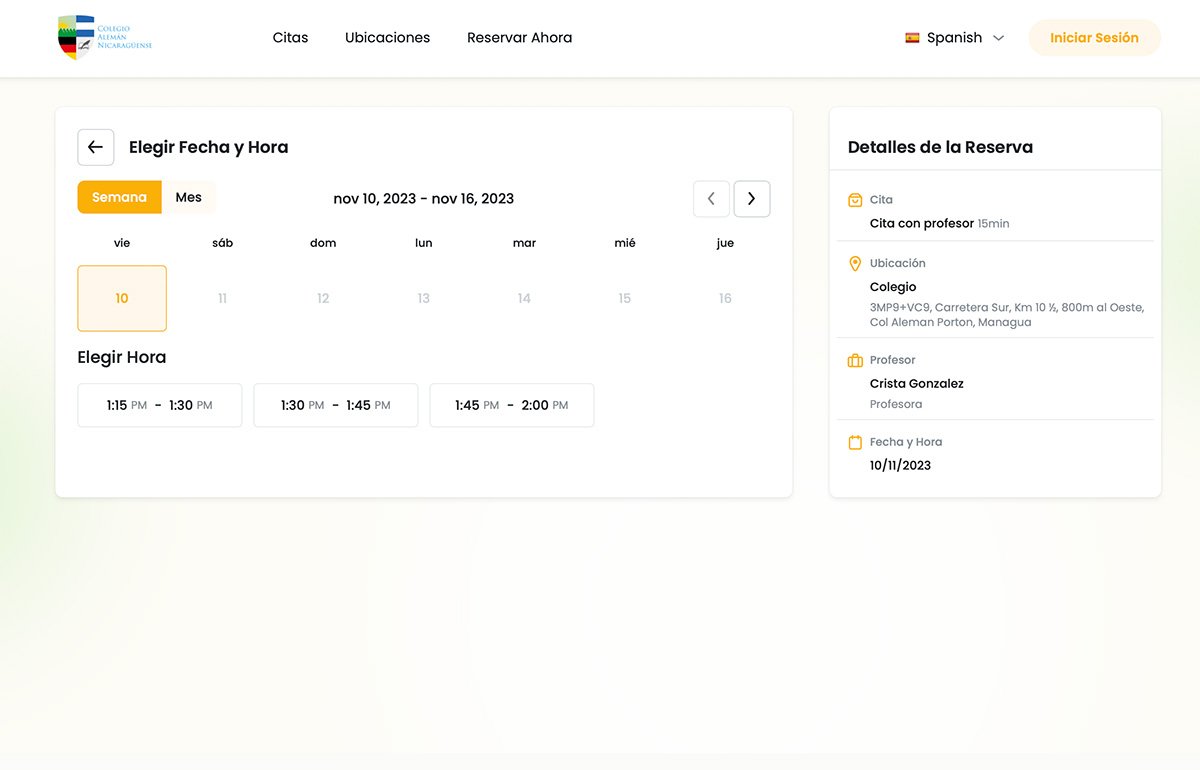Click the Profesor briefcase icon
Viewport: 1200px width, 770px height.
click(x=855, y=360)
